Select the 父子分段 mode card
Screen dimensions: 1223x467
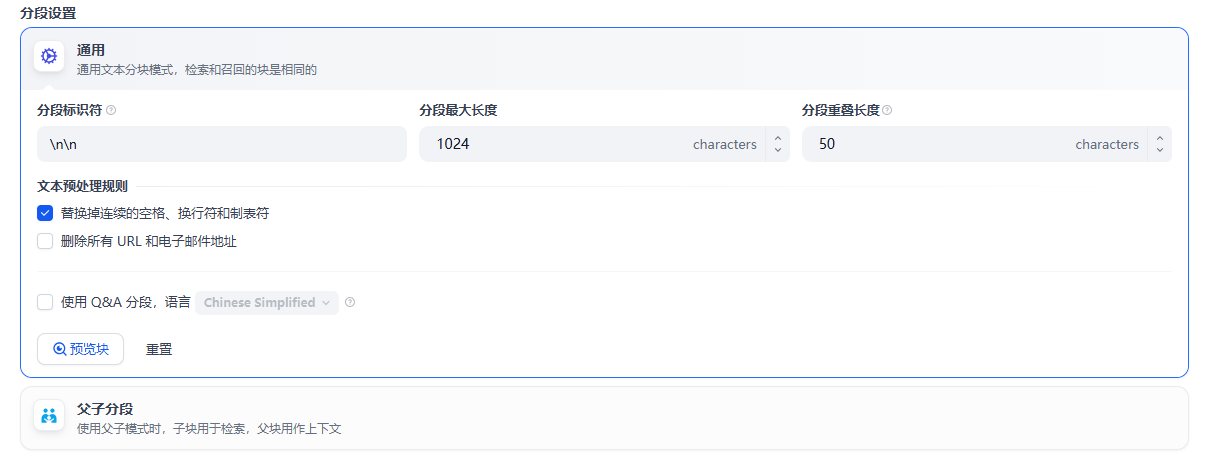(x=604, y=418)
